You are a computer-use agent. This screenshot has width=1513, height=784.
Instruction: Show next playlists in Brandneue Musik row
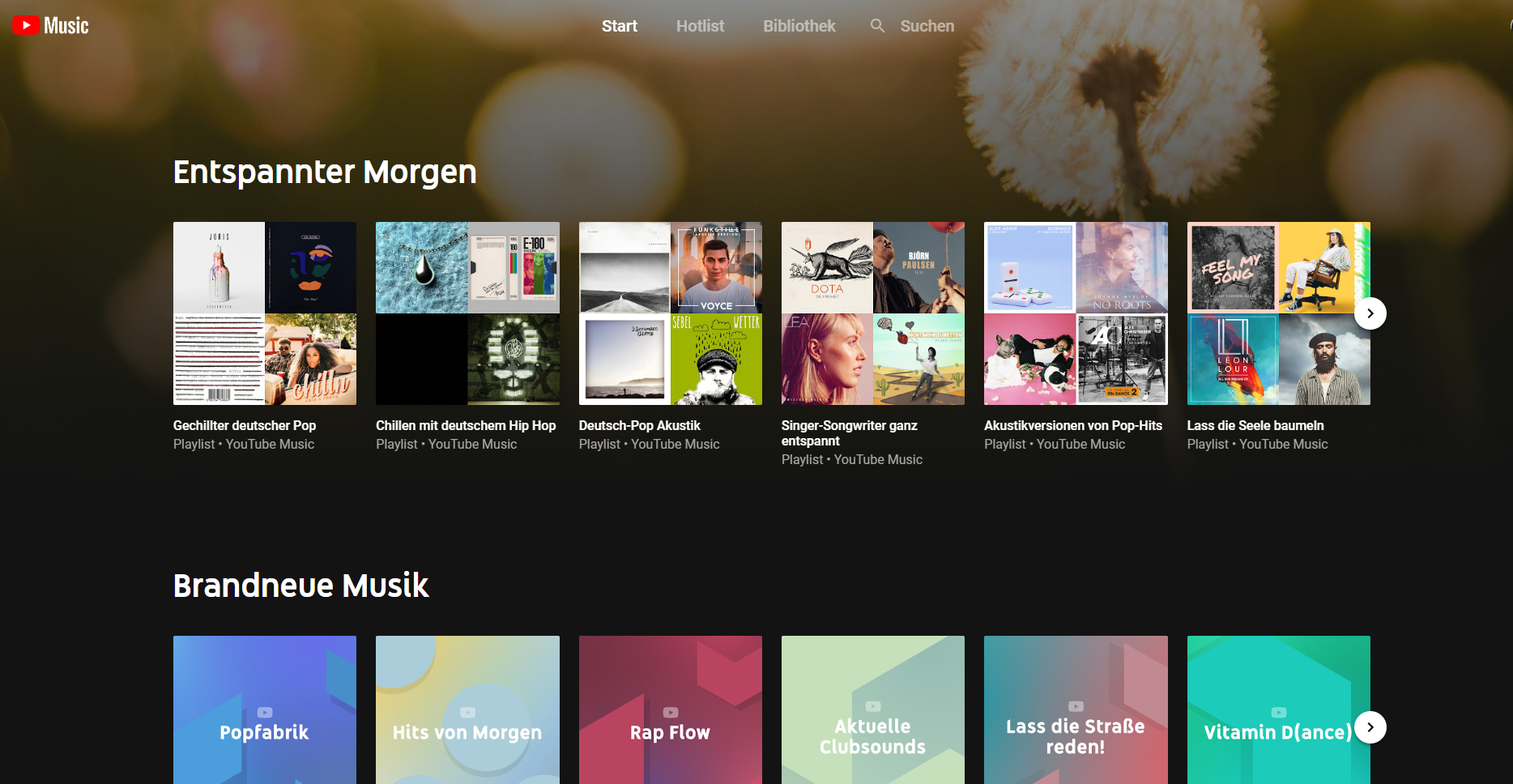[x=1370, y=727]
